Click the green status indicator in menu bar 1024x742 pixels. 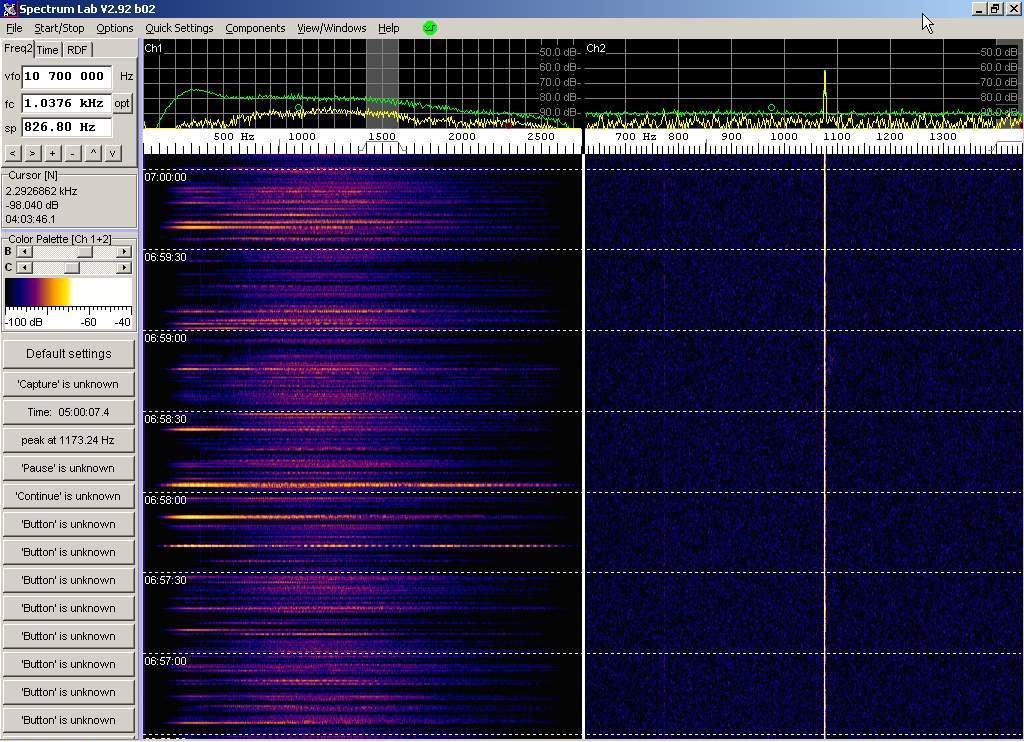(430, 28)
